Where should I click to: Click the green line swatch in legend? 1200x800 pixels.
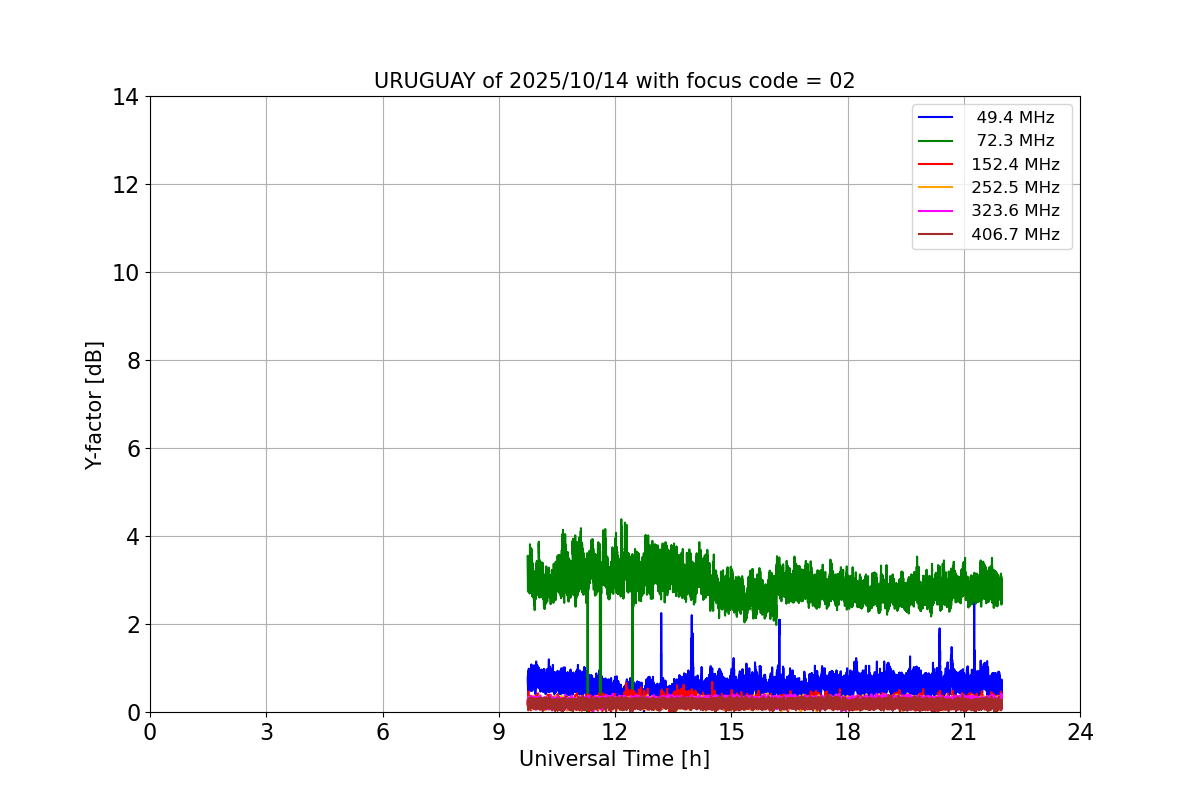[936, 141]
